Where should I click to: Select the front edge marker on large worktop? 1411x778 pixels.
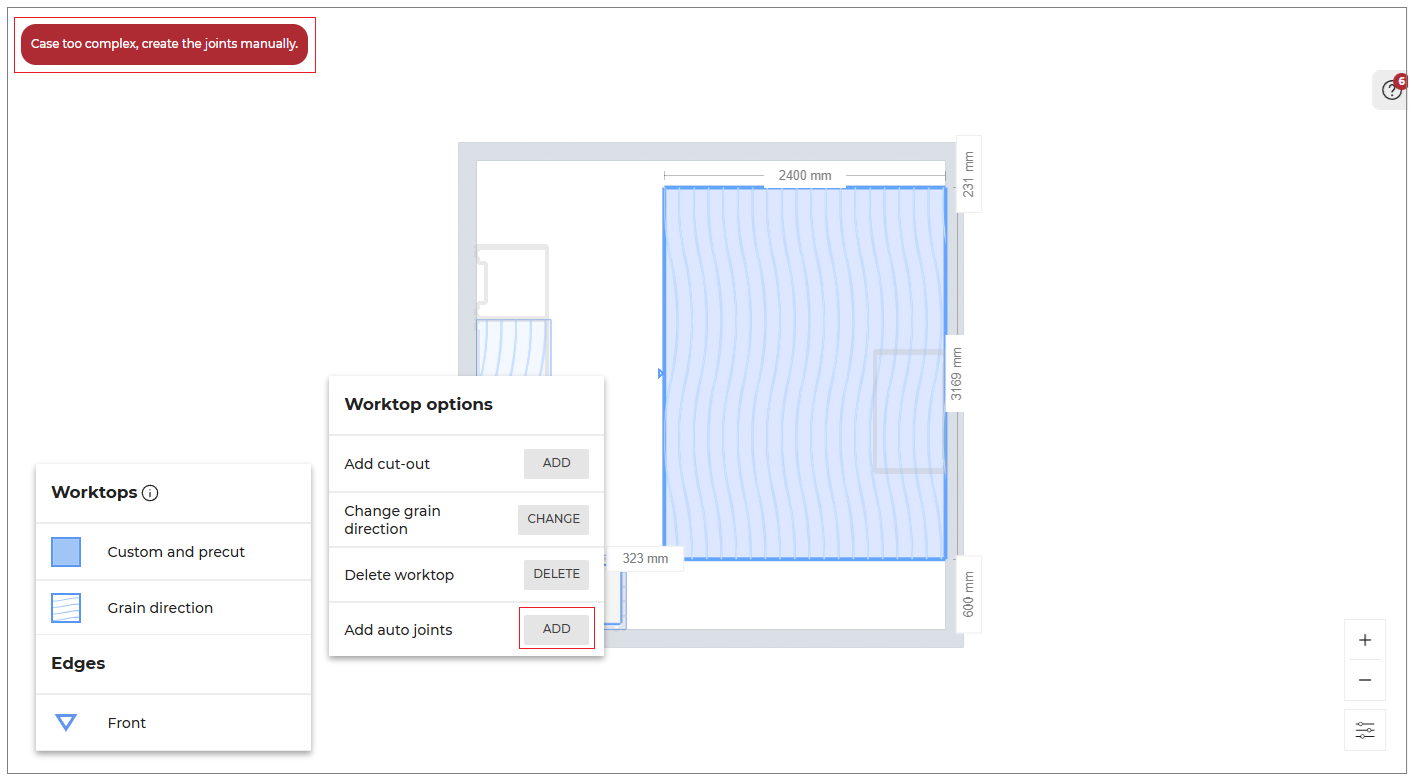click(x=661, y=374)
